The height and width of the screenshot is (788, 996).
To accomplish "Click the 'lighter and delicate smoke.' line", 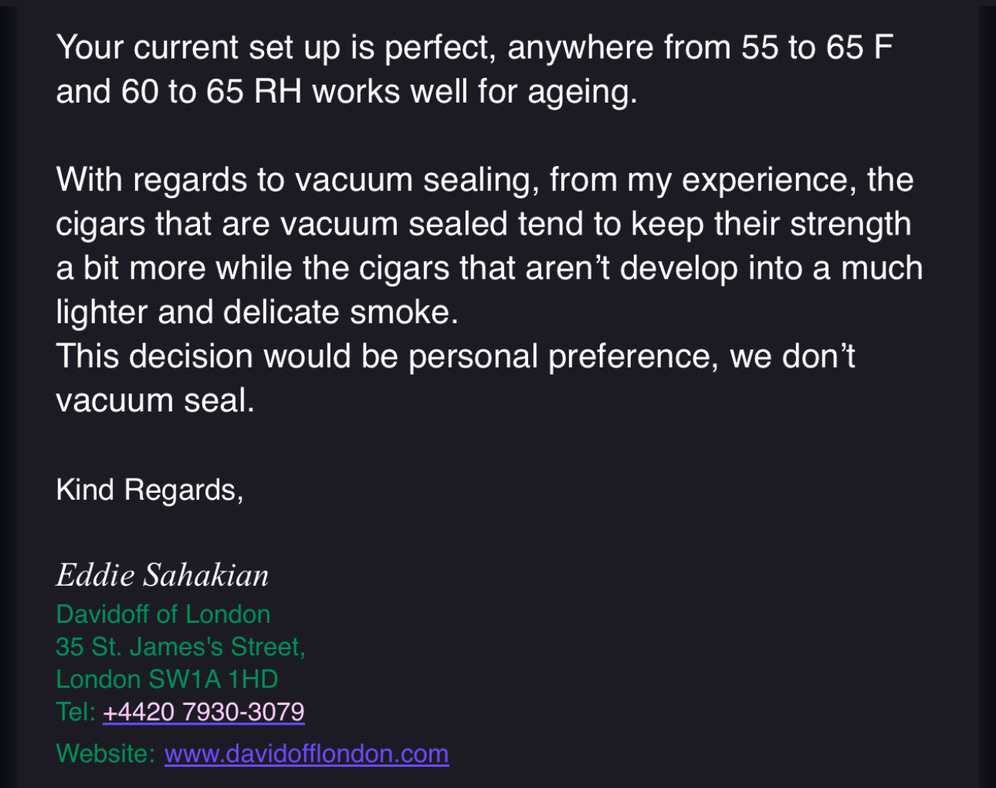I will click(x=257, y=312).
